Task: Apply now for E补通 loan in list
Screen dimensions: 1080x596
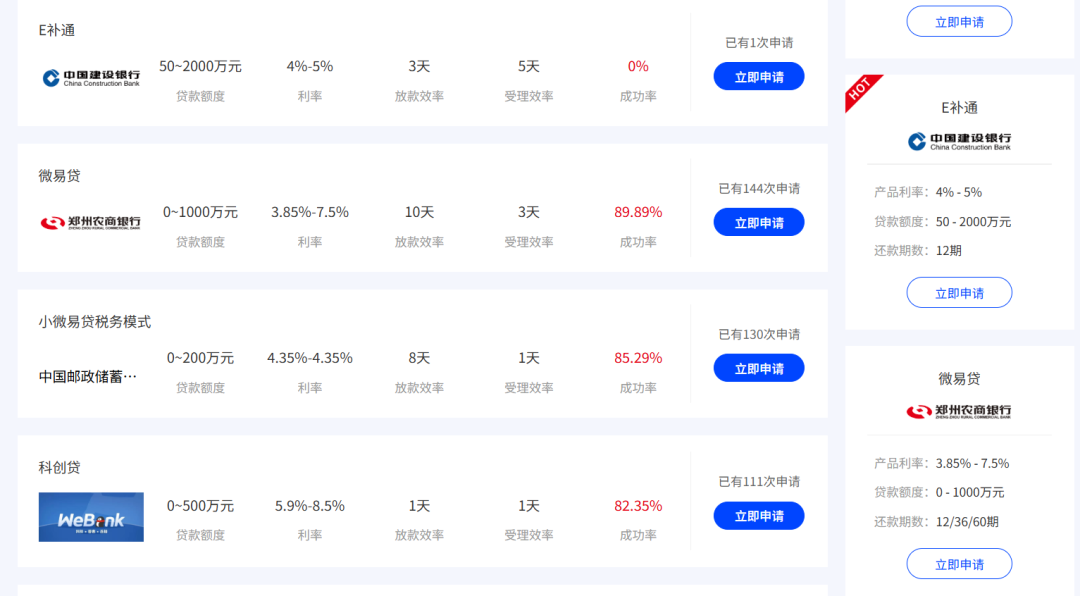Action: [759, 77]
